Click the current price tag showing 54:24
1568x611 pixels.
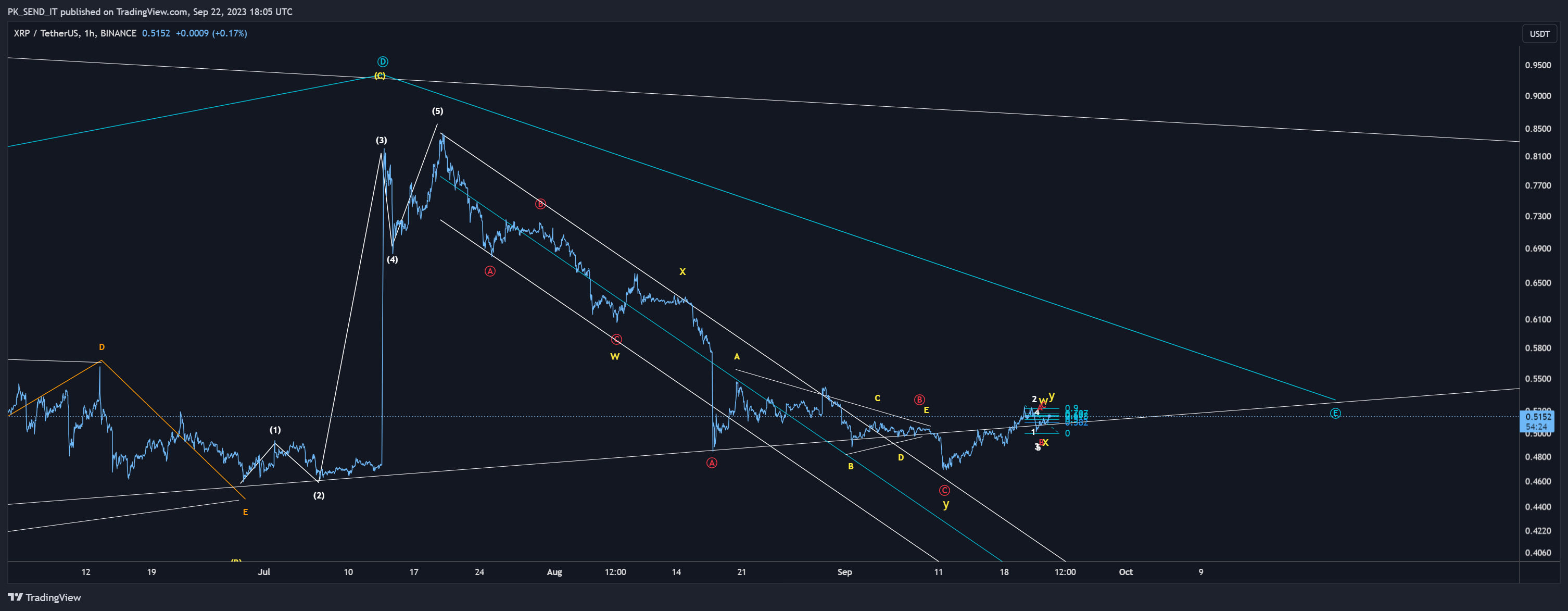coord(1537,421)
